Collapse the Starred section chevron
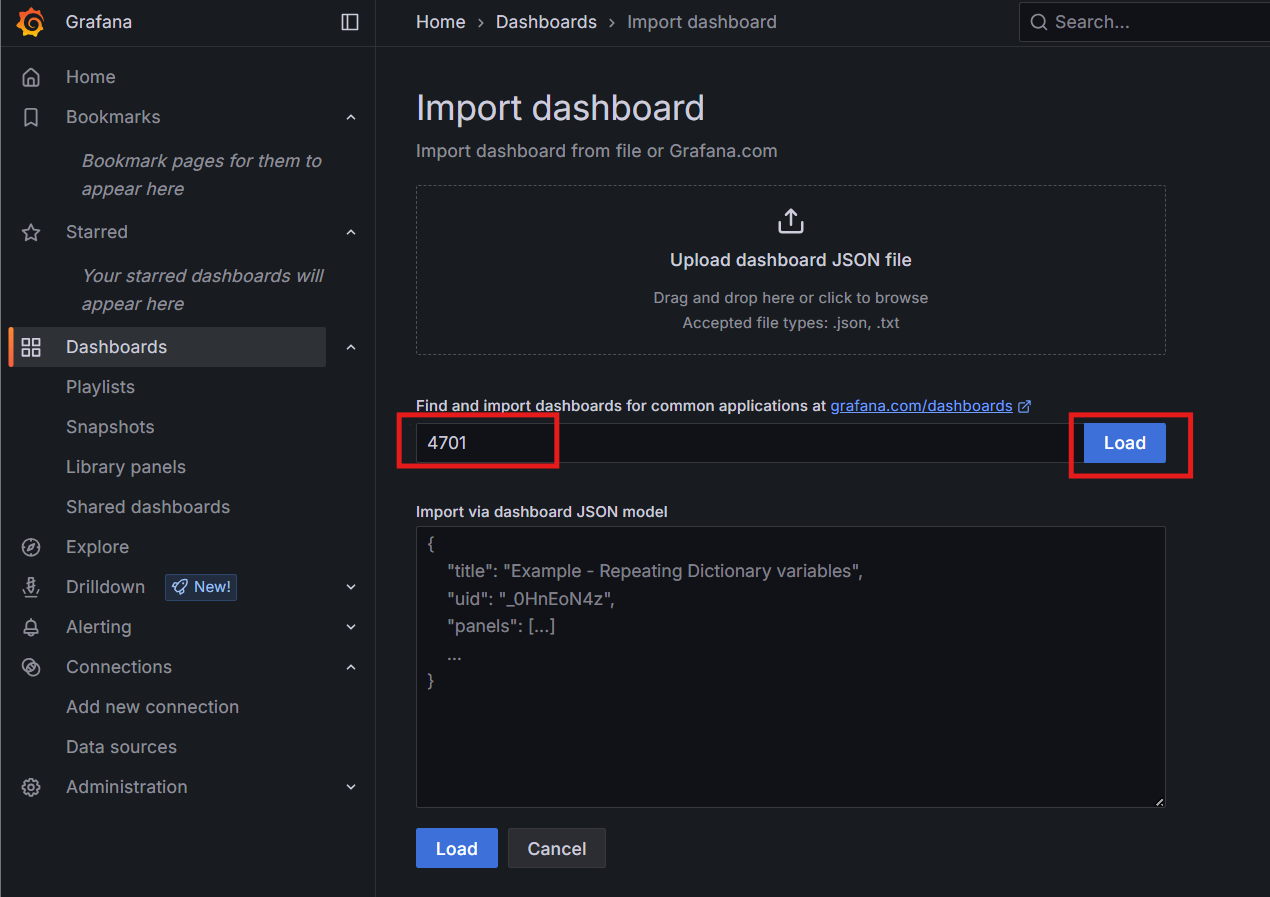The image size is (1270, 897). coord(351,232)
